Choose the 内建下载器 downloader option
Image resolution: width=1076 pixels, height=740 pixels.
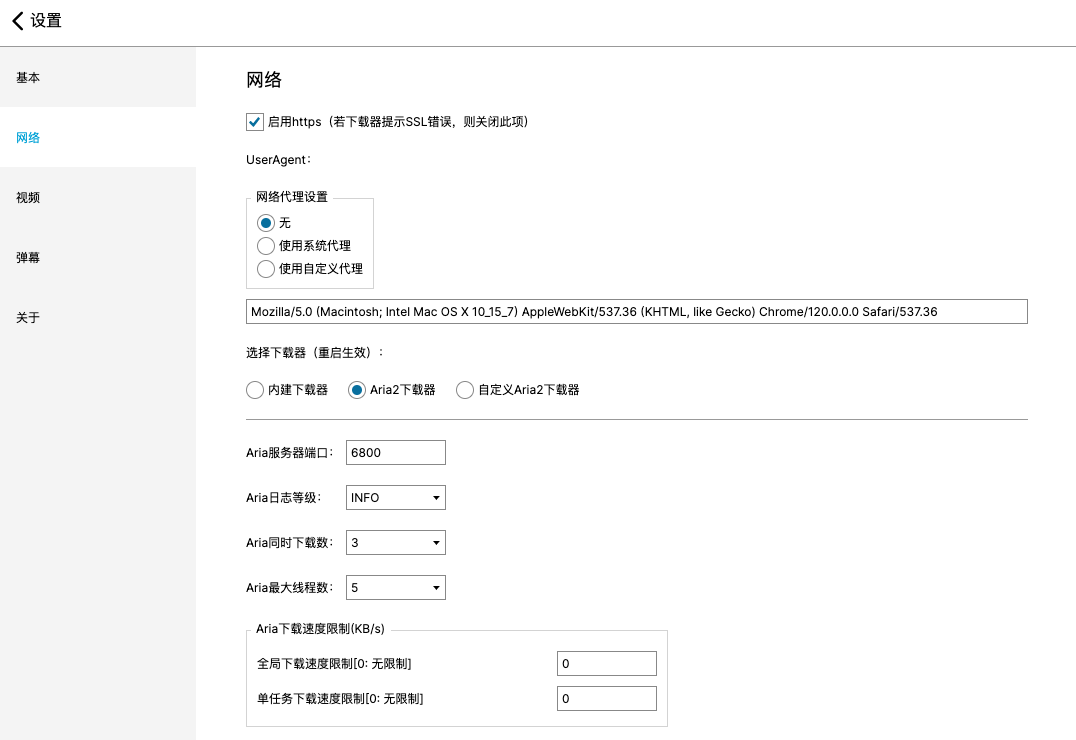[255, 390]
